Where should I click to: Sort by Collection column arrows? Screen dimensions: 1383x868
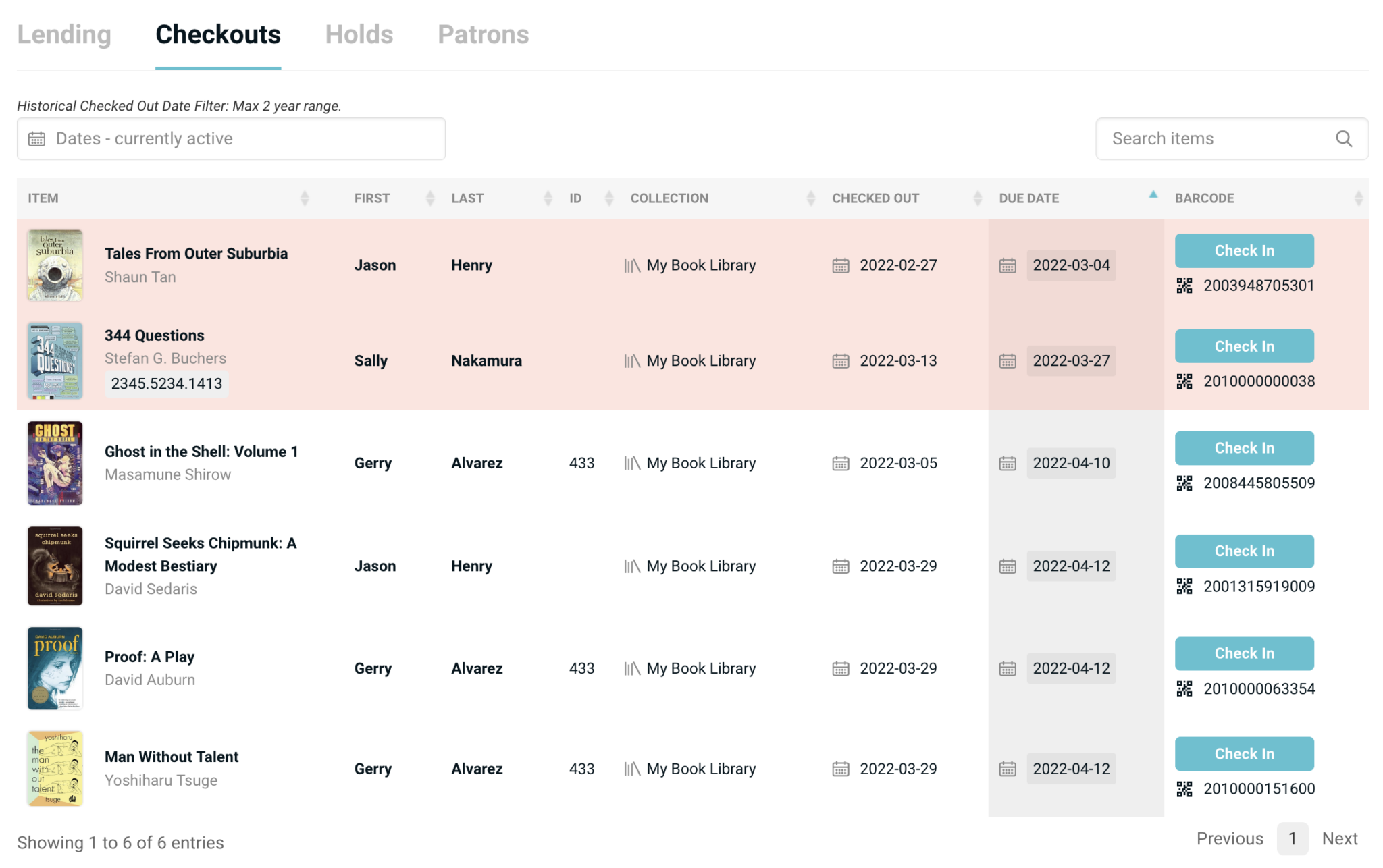[x=810, y=198]
